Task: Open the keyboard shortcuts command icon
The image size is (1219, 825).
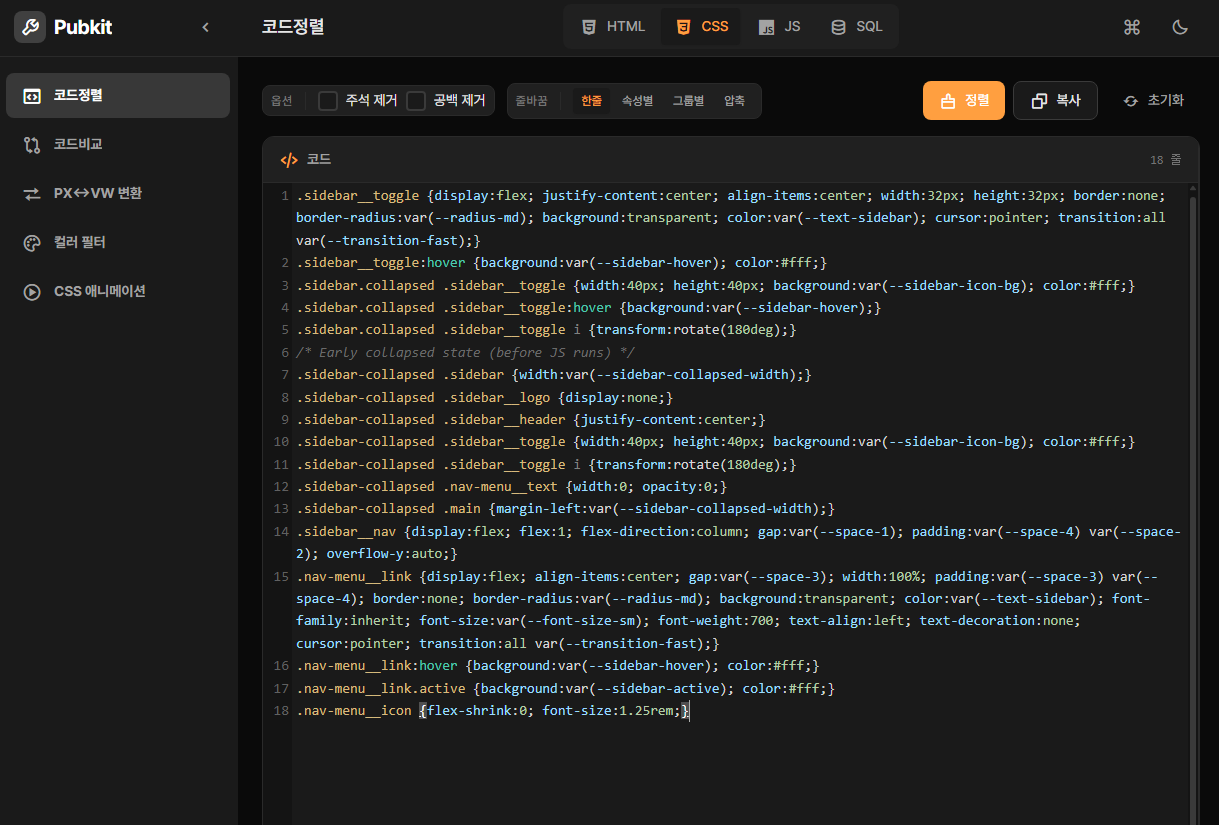Action: pos(1132,27)
